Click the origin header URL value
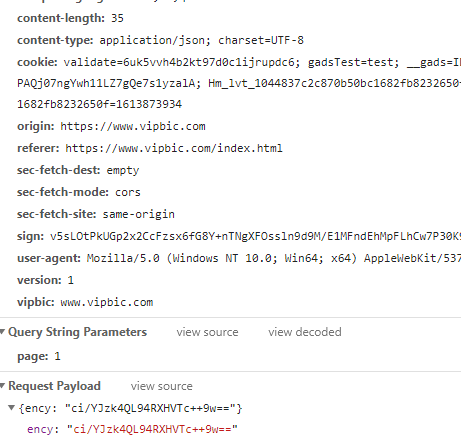 pyautogui.click(x=133, y=126)
